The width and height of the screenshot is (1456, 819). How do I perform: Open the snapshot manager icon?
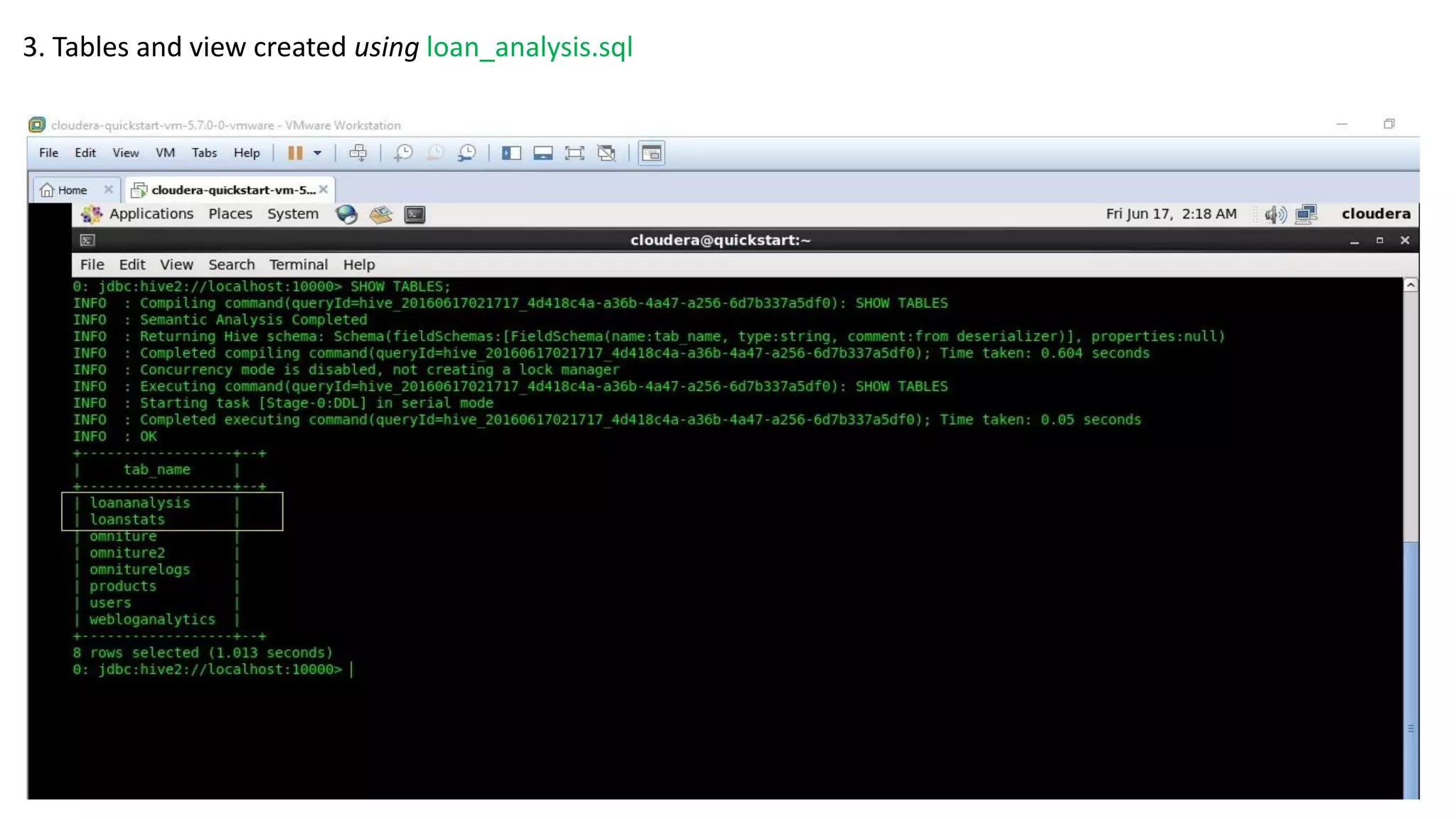[467, 153]
